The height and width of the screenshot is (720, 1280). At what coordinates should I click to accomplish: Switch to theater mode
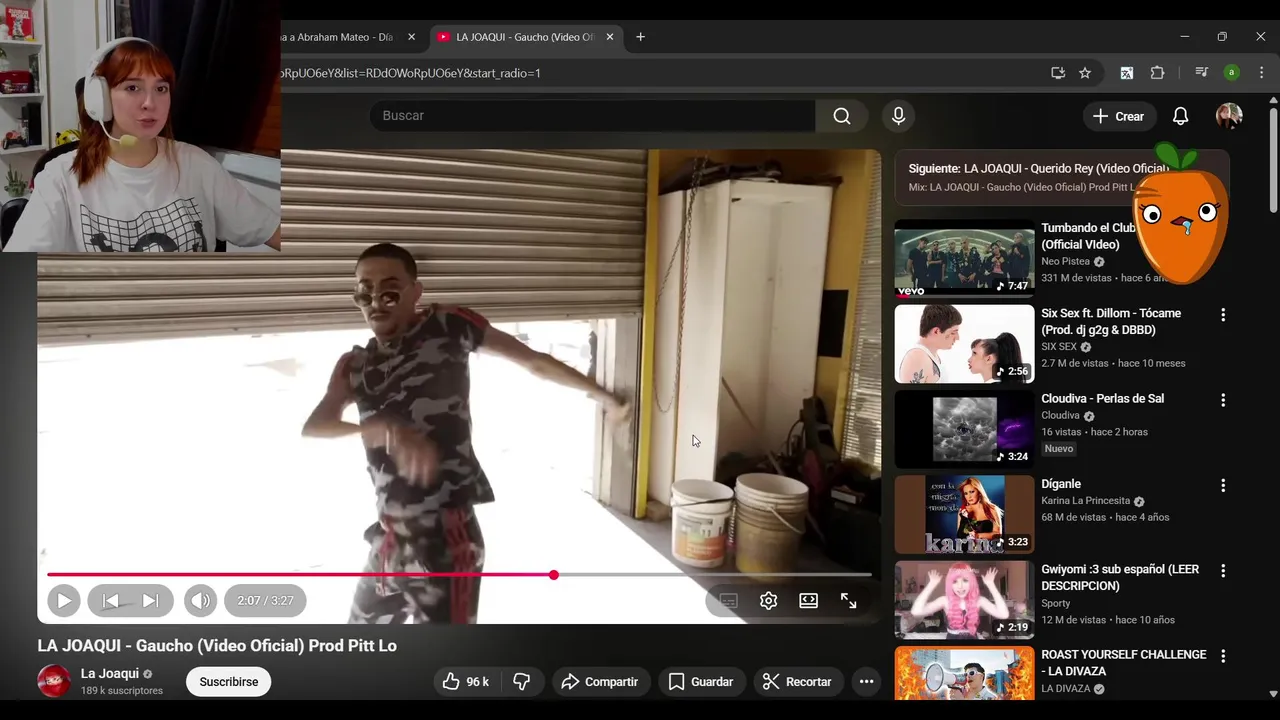808,601
